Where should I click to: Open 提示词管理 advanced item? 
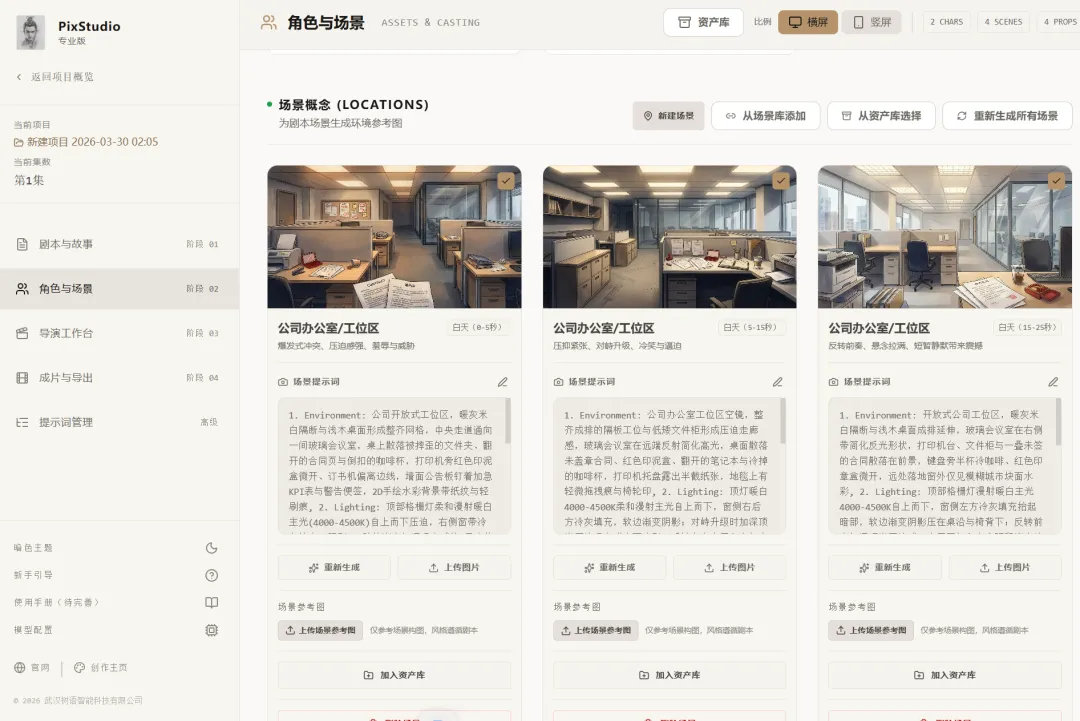(x=119, y=422)
